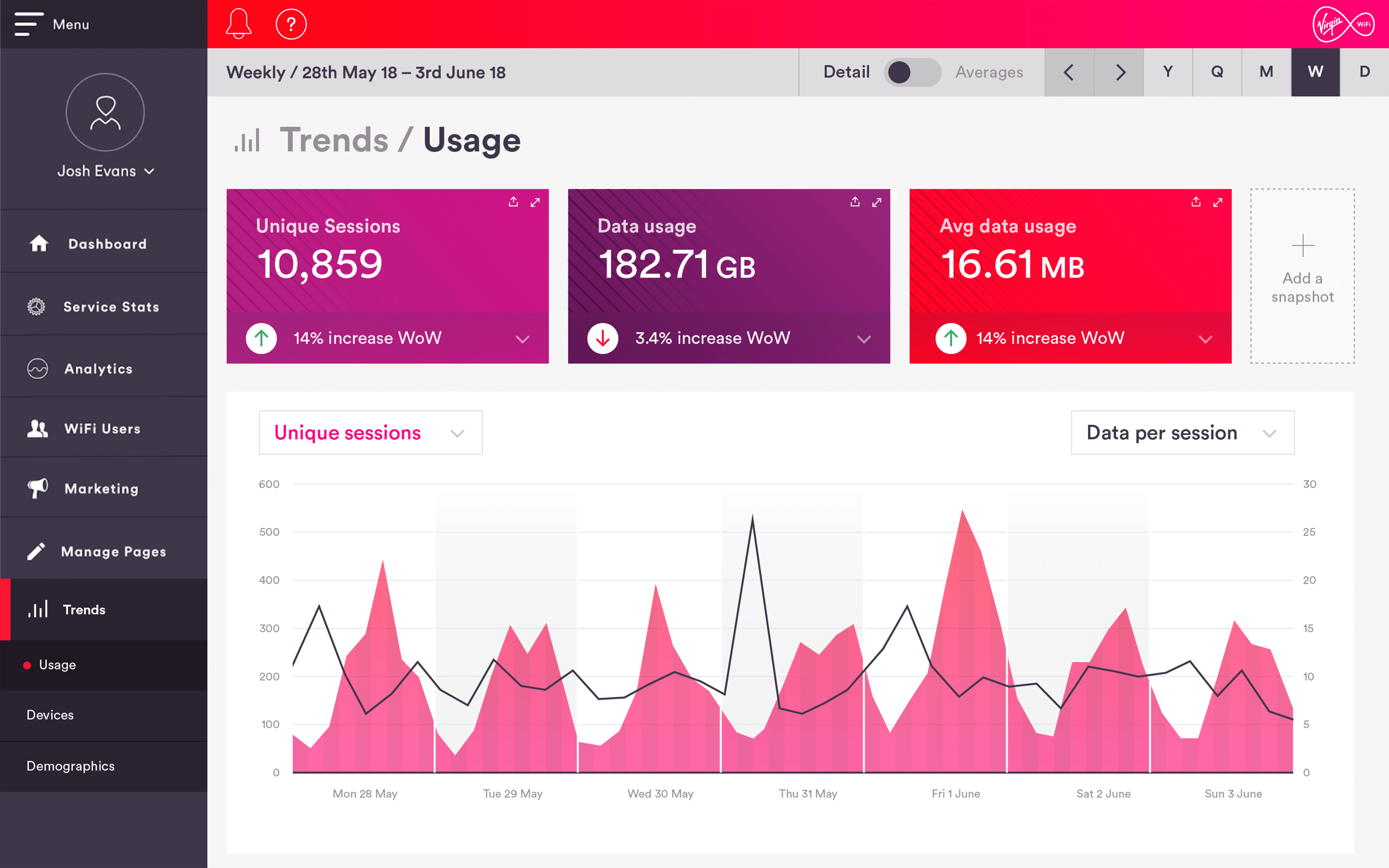Open the Analytics menu item
1389x868 pixels.
click(x=98, y=369)
